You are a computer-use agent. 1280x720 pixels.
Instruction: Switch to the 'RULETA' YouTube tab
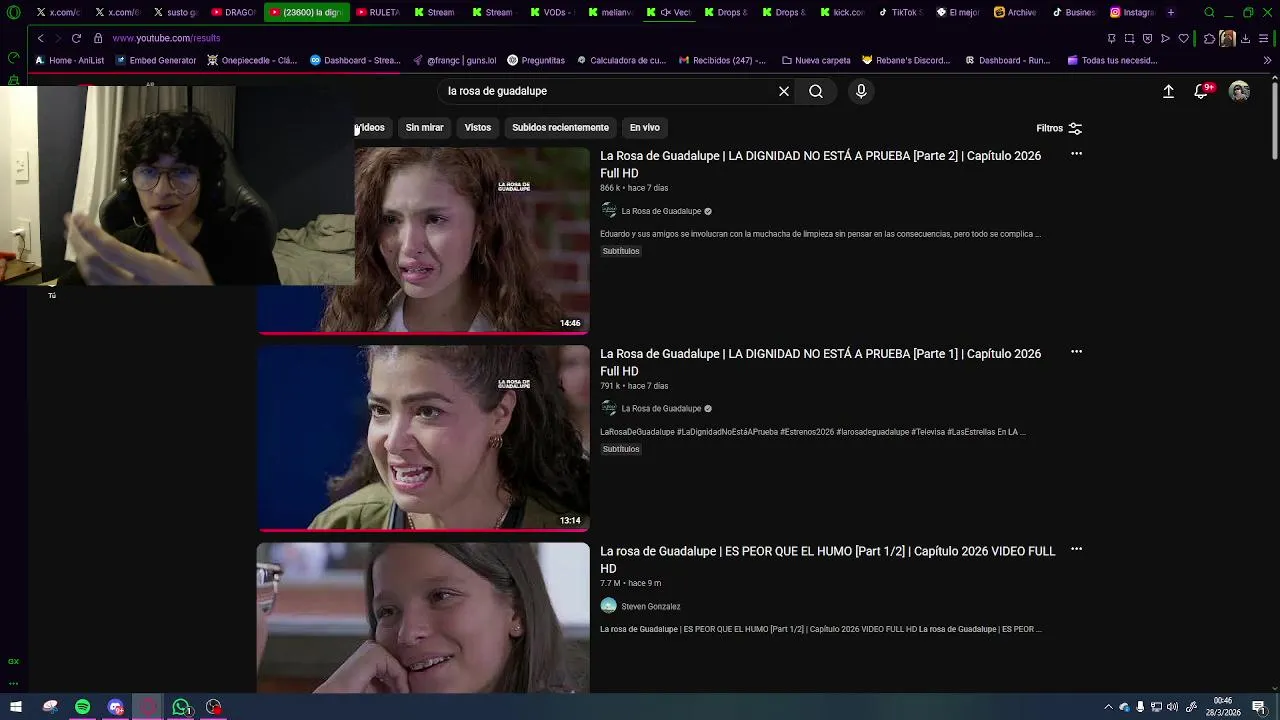[378, 12]
